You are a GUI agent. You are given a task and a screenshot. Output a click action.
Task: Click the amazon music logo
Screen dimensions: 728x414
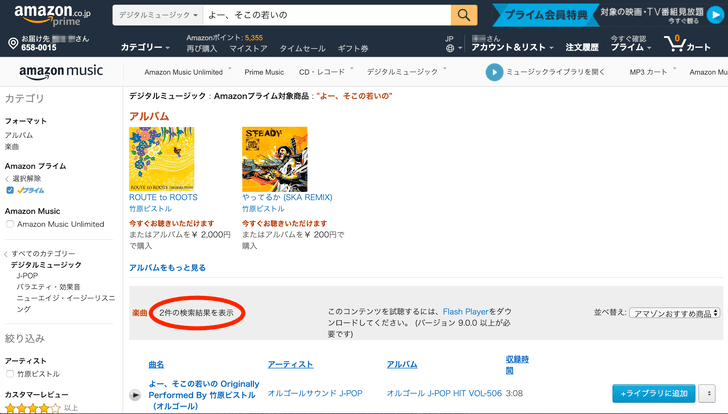[x=61, y=71]
